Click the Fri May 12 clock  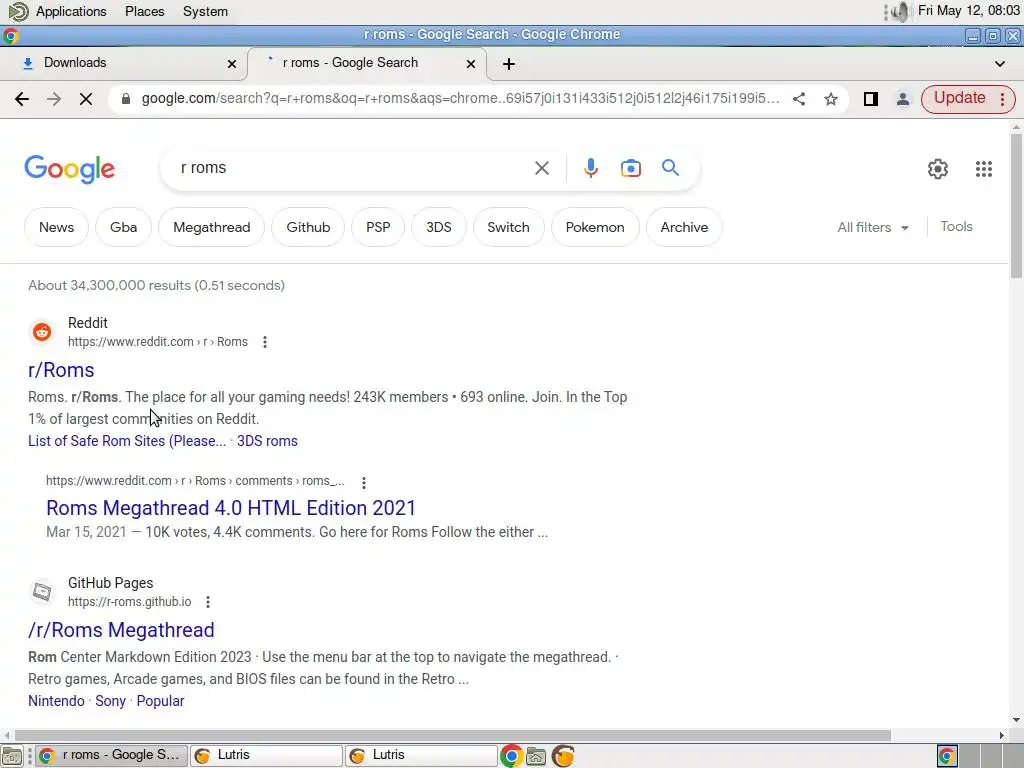pyautogui.click(x=968, y=10)
